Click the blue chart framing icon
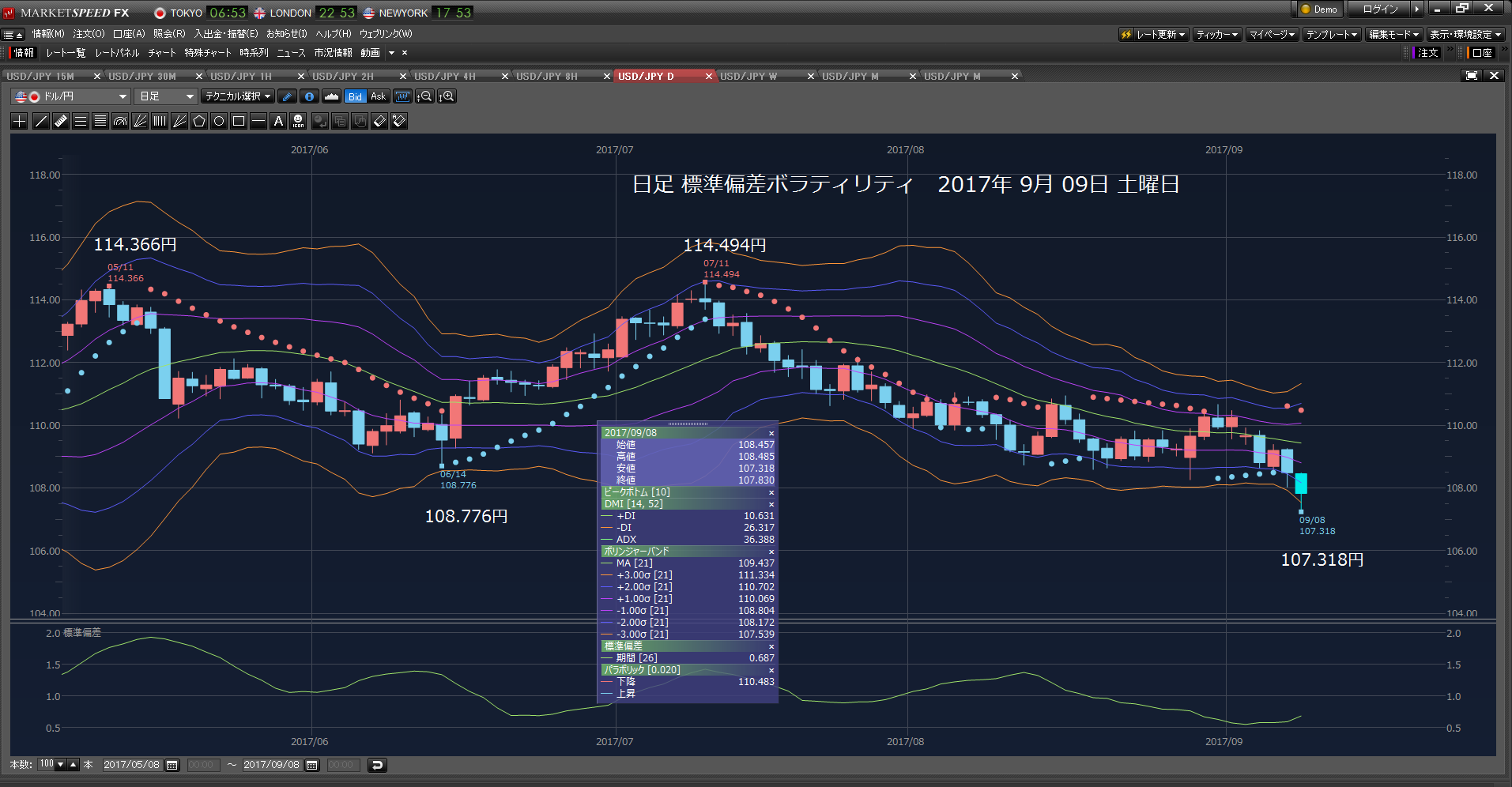 point(403,96)
